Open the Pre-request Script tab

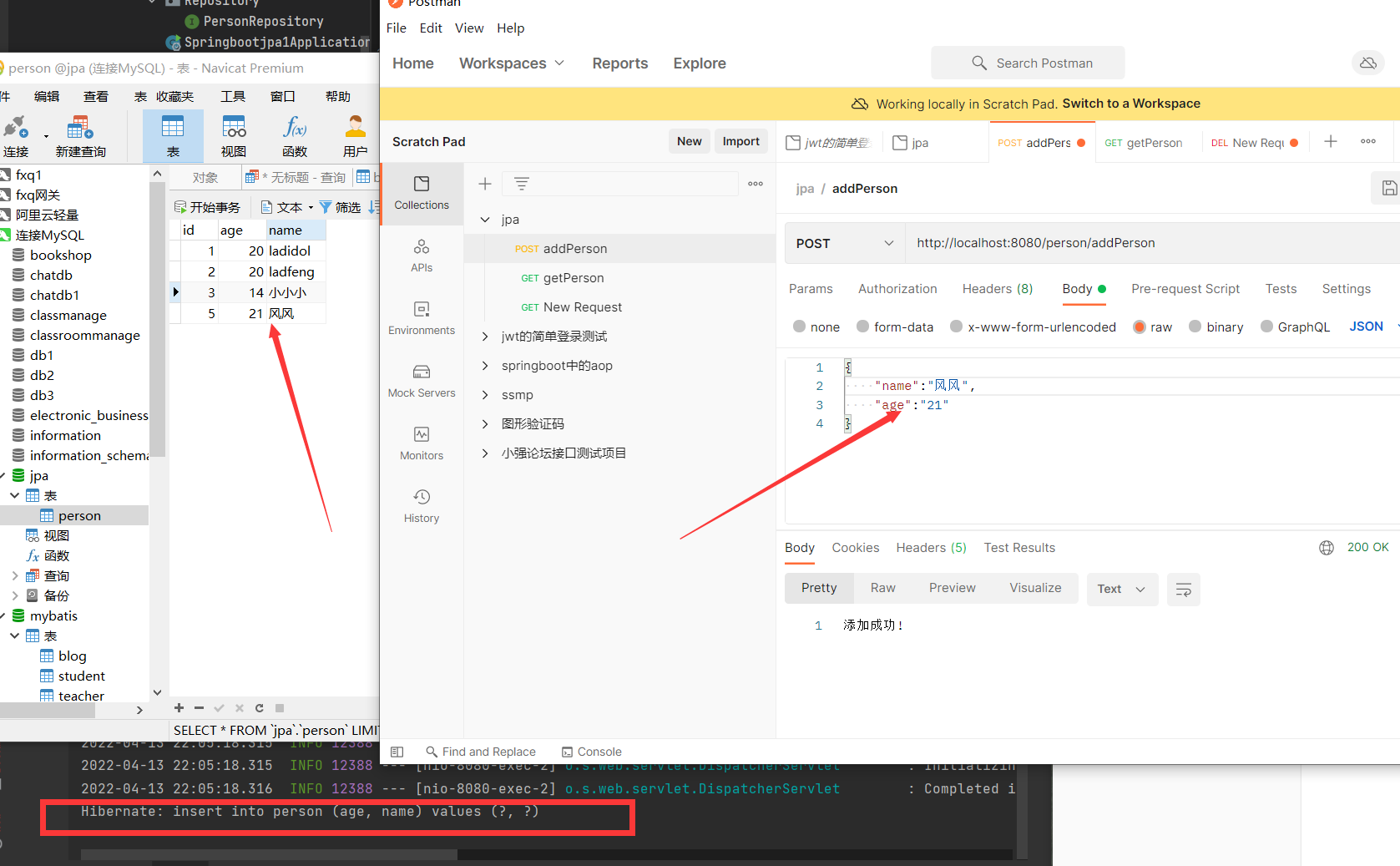1185,289
